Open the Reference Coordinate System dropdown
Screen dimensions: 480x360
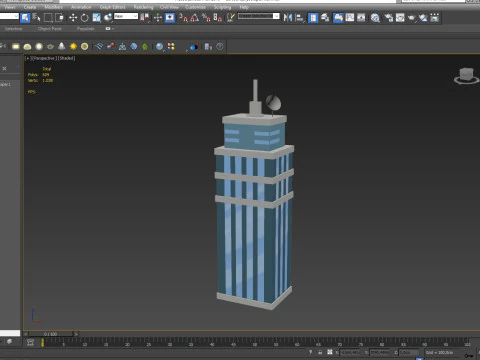point(126,16)
